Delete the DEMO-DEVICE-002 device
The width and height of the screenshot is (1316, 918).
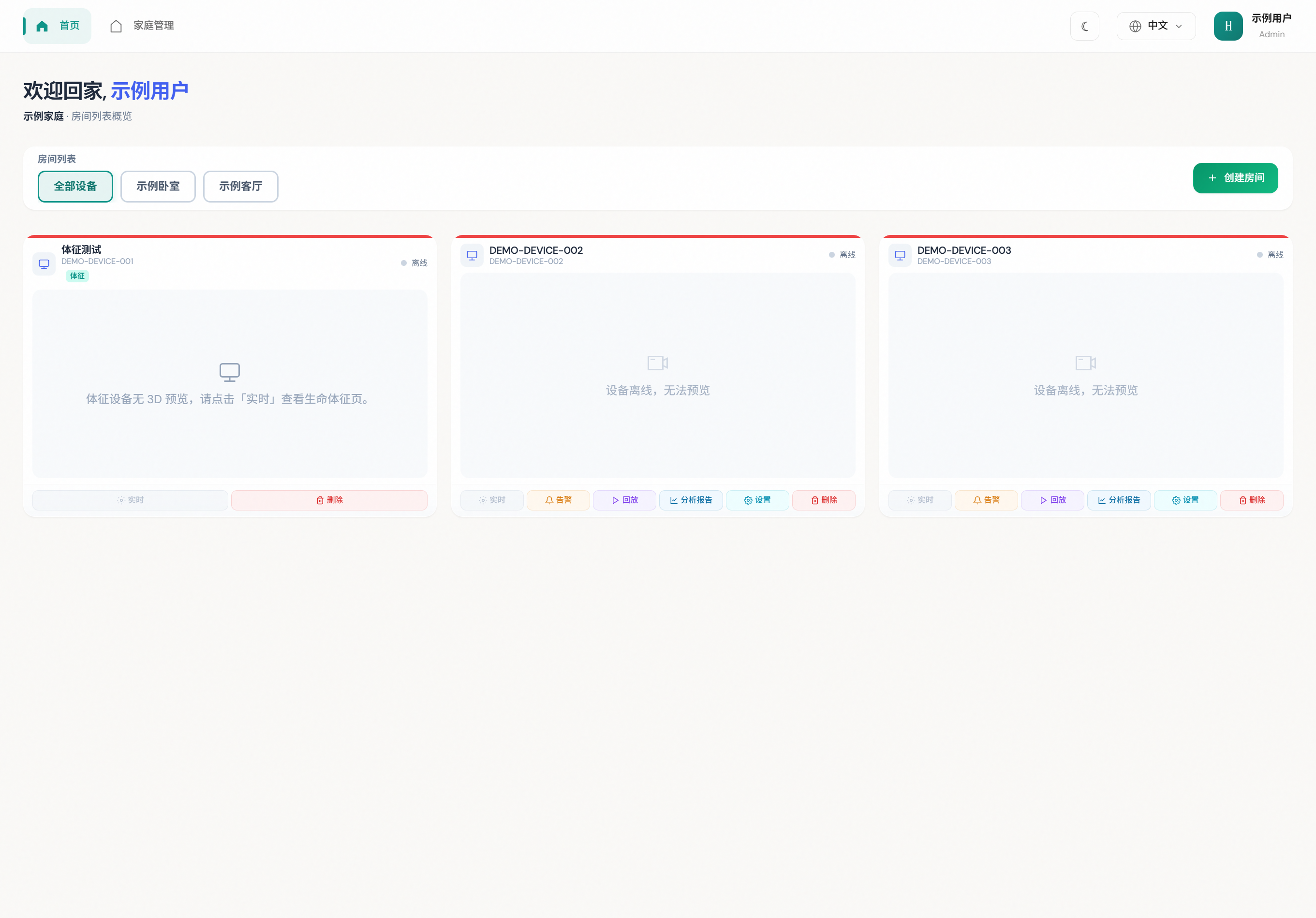(x=824, y=500)
